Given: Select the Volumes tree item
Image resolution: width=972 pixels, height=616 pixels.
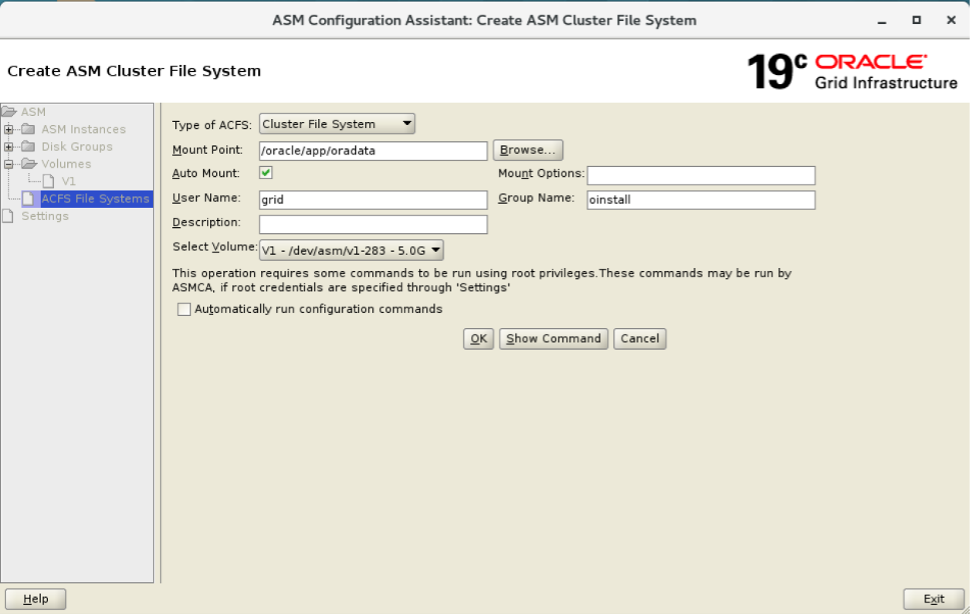Looking at the screenshot, I should [x=66, y=164].
